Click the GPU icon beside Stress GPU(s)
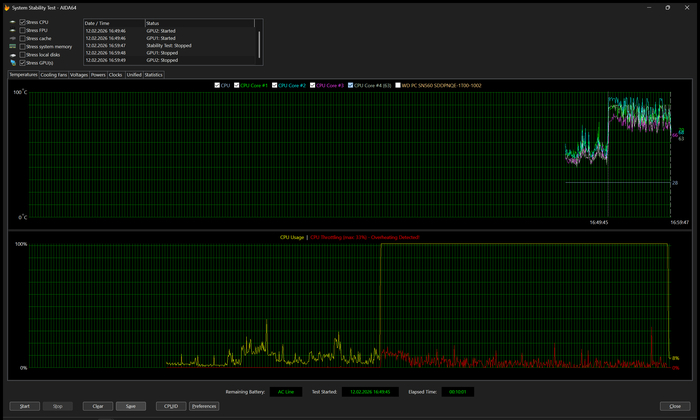700x420 pixels. click(11, 62)
